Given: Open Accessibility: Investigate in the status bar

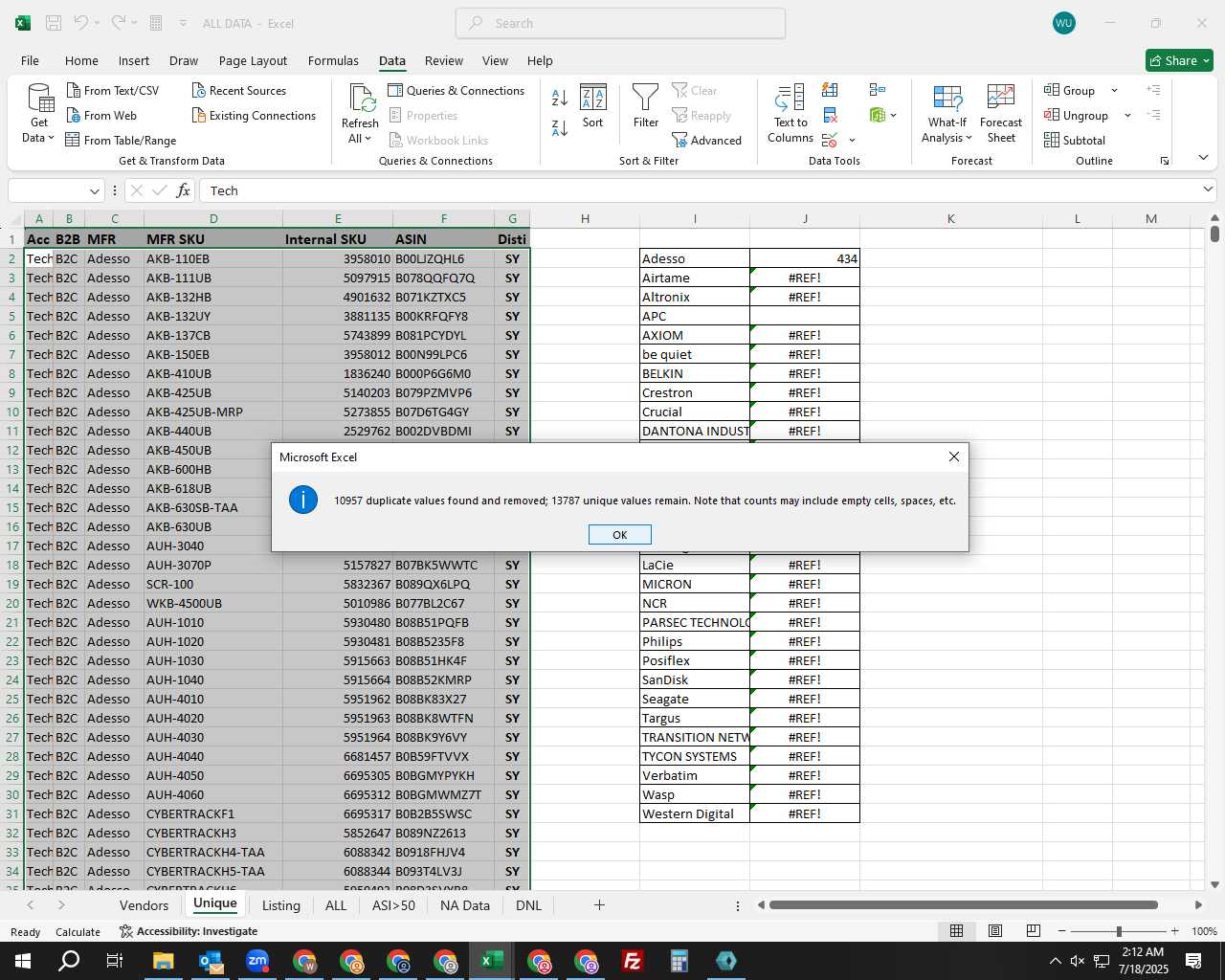Looking at the screenshot, I should tap(189, 931).
